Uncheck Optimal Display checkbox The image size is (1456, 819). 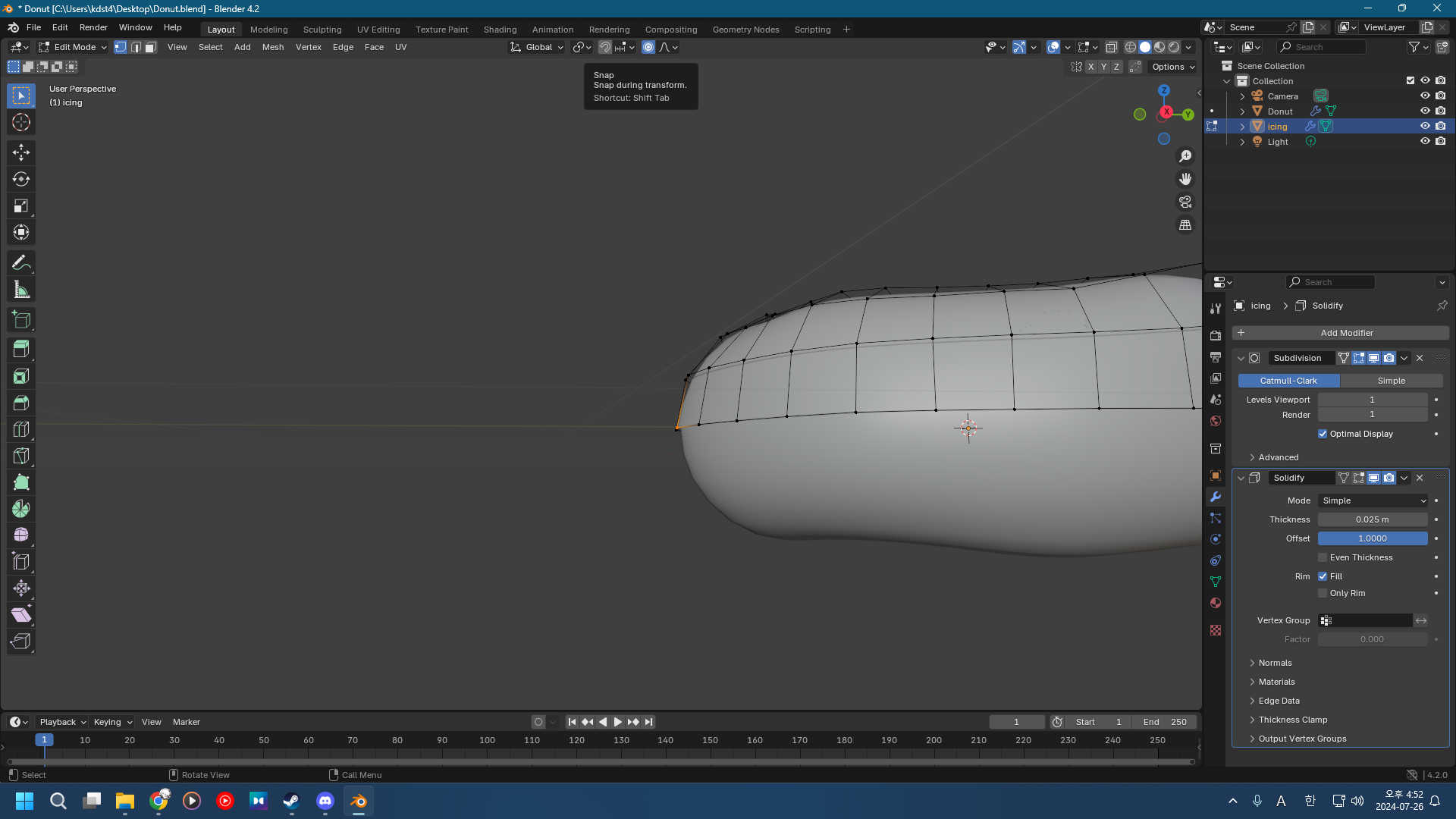point(1323,434)
